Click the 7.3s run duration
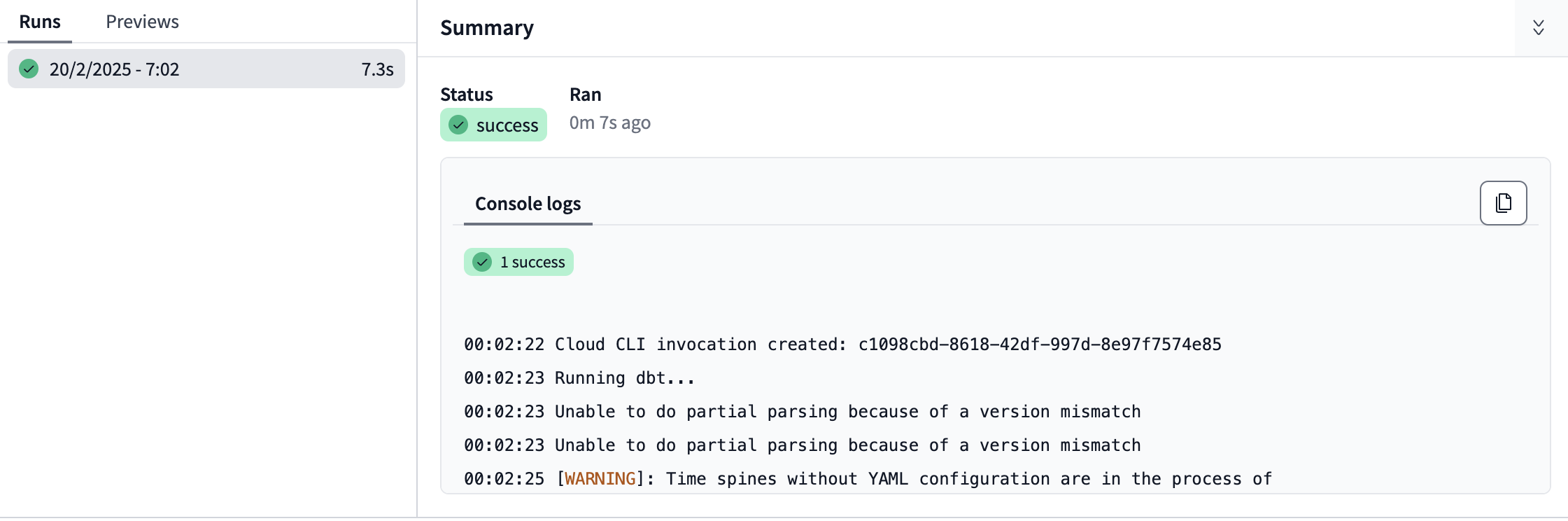The width and height of the screenshot is (1568, 521). pyautogui.click(x=377, y=69)
